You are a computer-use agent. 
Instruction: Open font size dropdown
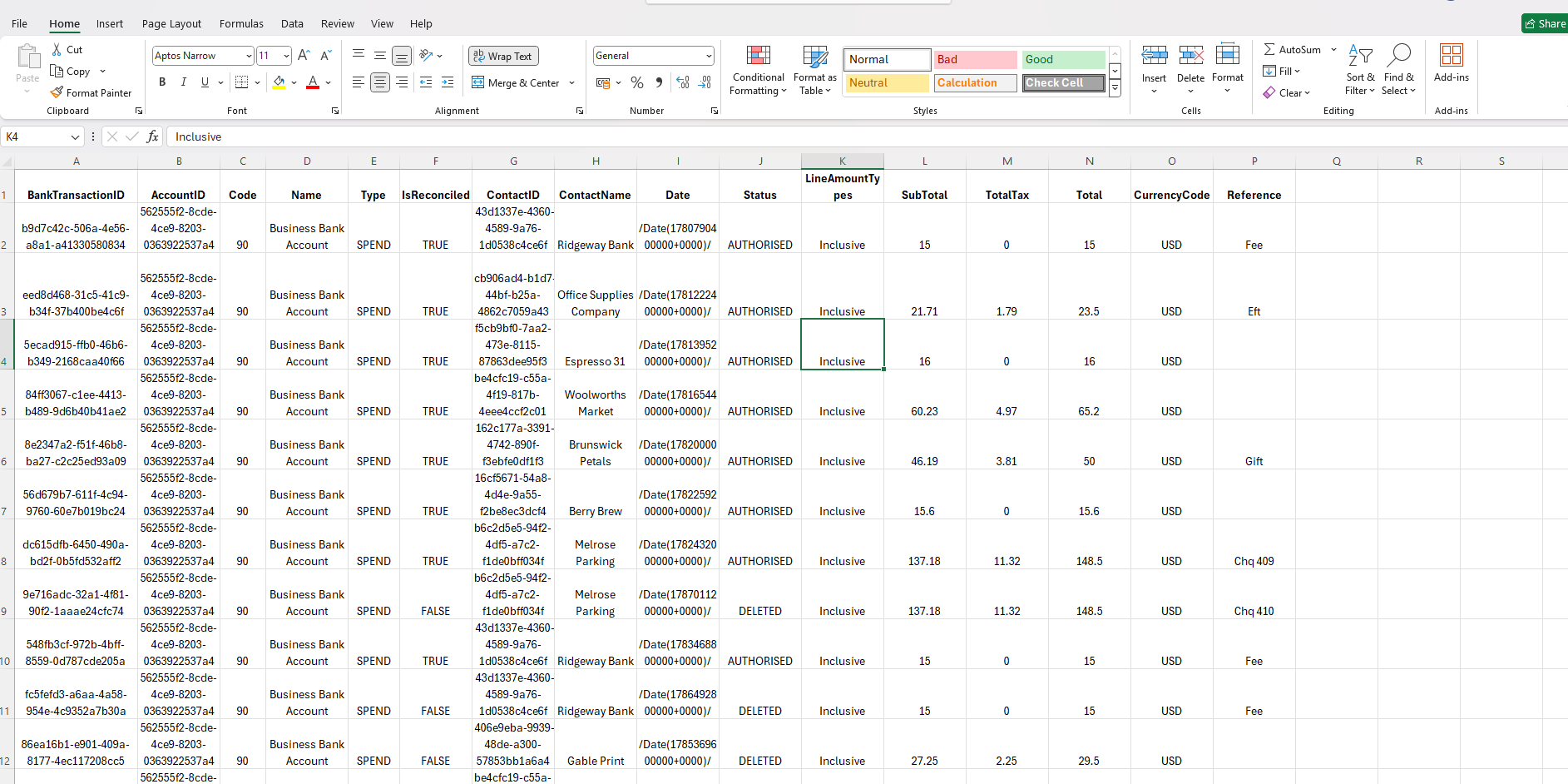[x=286, y=56]
